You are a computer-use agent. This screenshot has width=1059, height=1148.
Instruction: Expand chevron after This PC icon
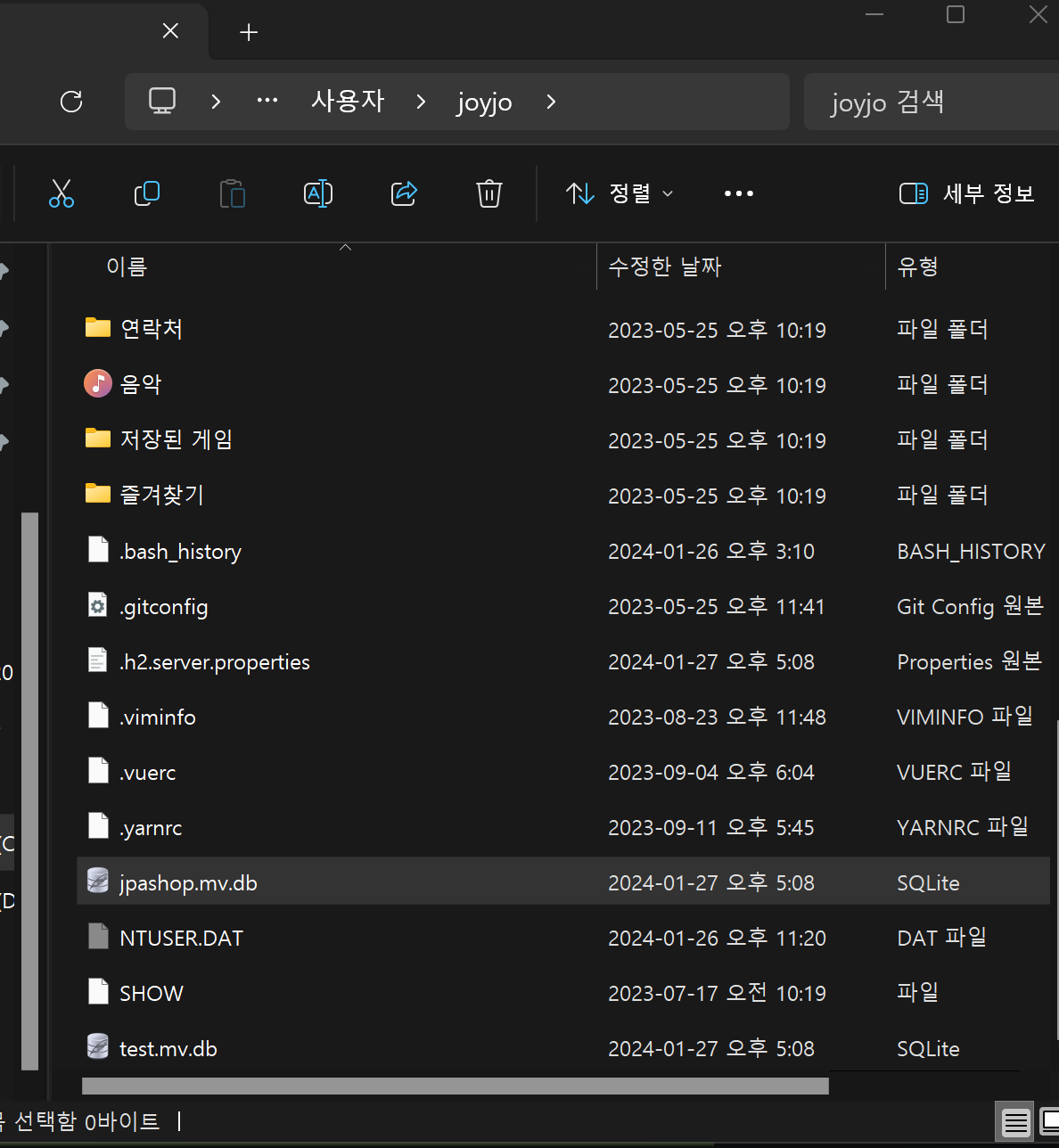click(216, 102)
